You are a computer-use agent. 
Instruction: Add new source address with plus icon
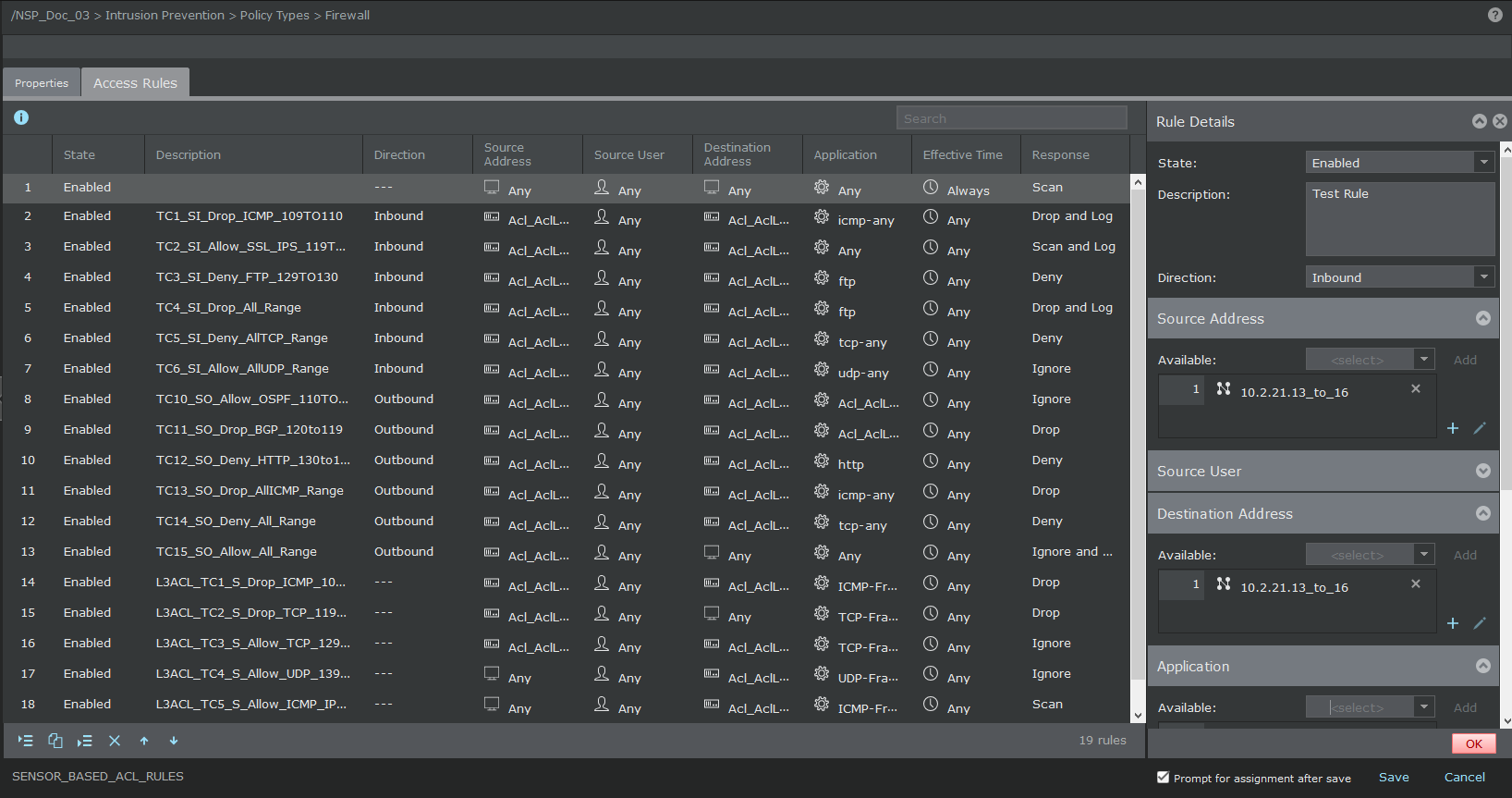(x=1453, y=428)
